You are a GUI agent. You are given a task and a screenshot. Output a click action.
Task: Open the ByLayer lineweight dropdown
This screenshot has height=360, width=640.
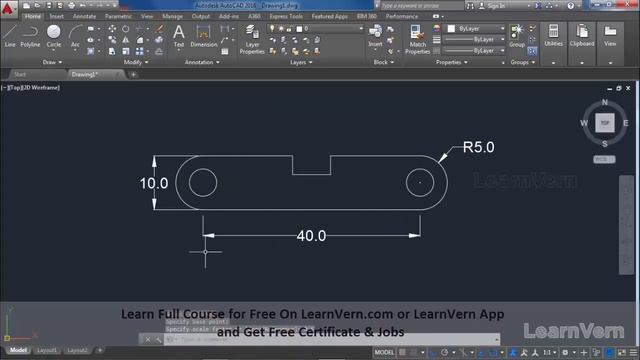click(474, 40)
